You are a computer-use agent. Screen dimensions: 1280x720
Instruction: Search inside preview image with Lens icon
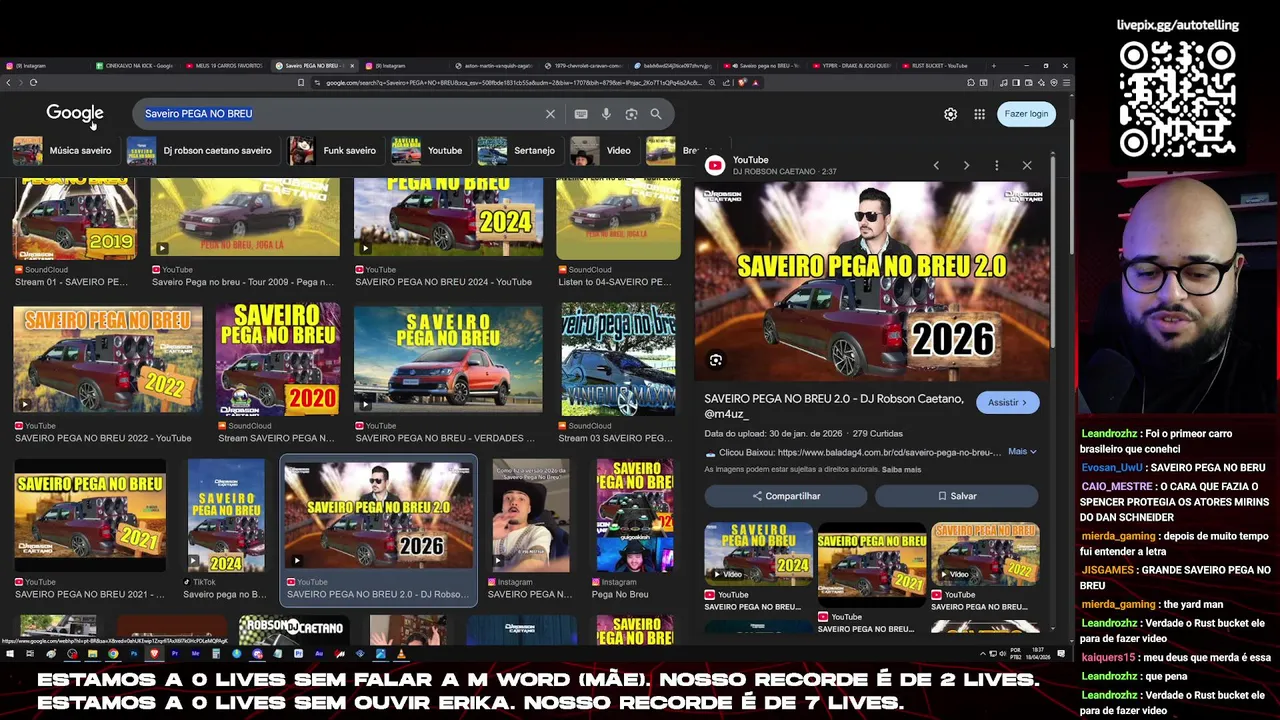click(716, 360)
